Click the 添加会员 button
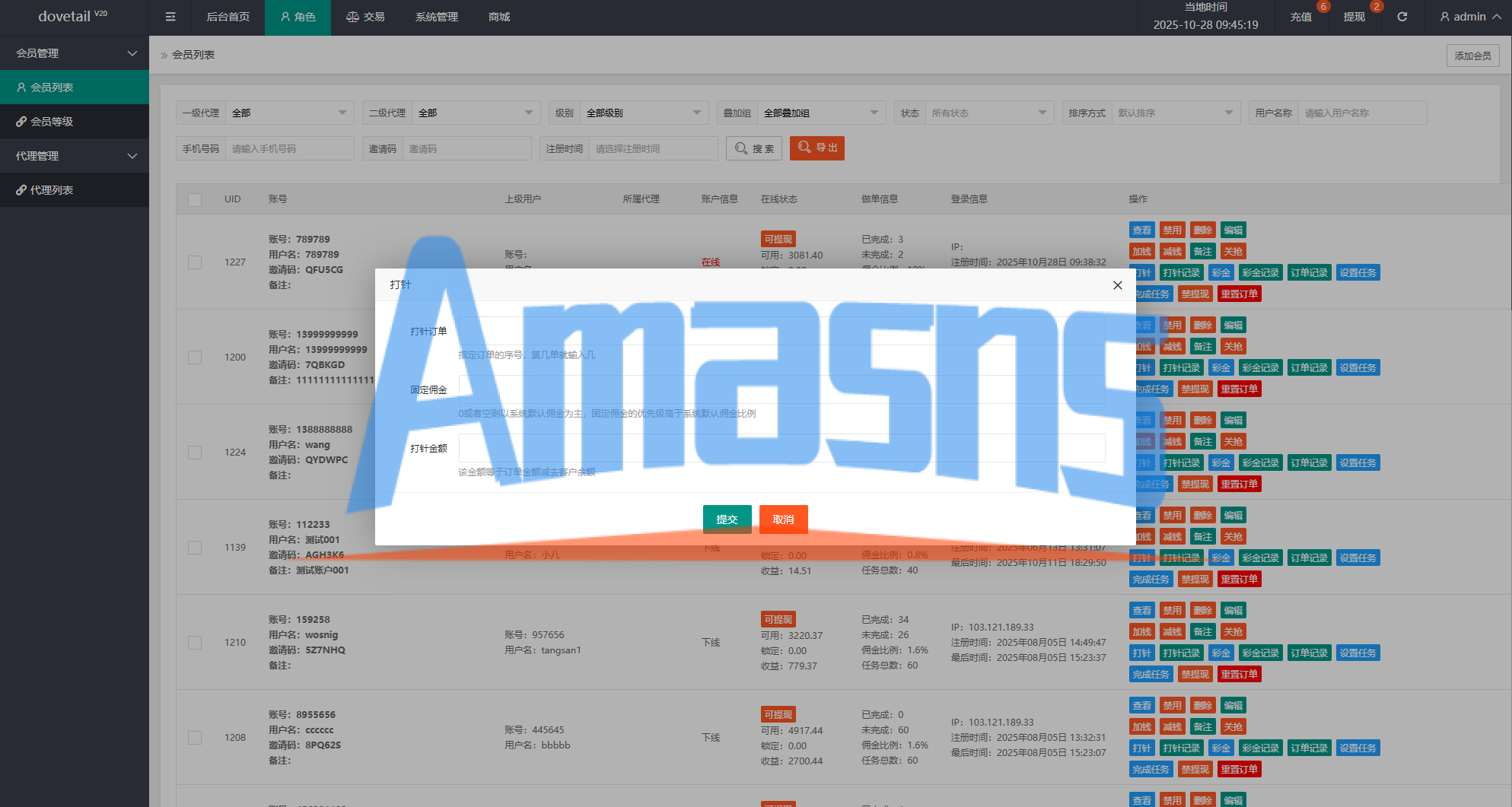The width and height of the screenshot is (1512, 807). coord(1472,56)
